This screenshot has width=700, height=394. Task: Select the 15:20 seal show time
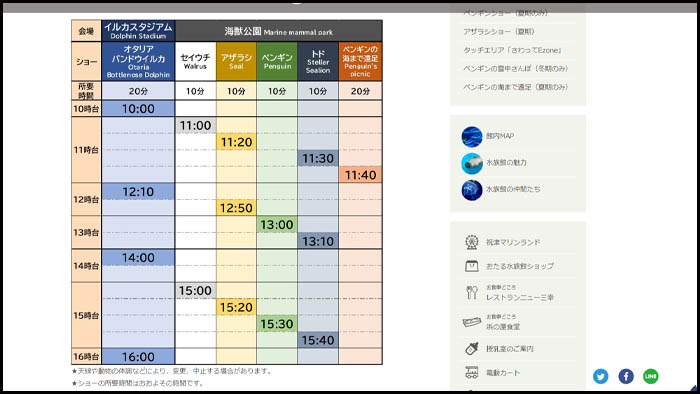point(236,307)
